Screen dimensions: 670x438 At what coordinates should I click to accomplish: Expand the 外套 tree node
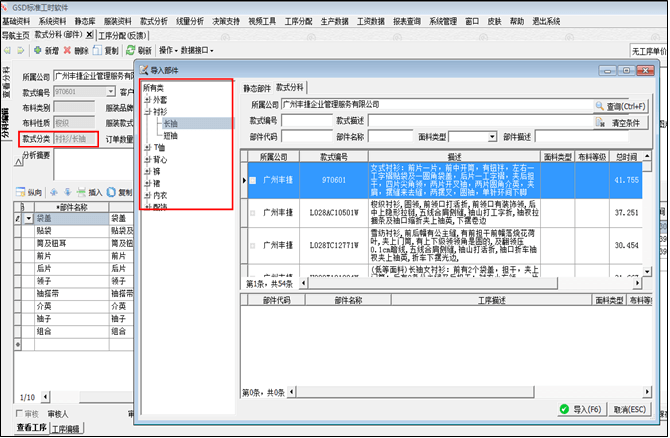(x=147, y=100)
